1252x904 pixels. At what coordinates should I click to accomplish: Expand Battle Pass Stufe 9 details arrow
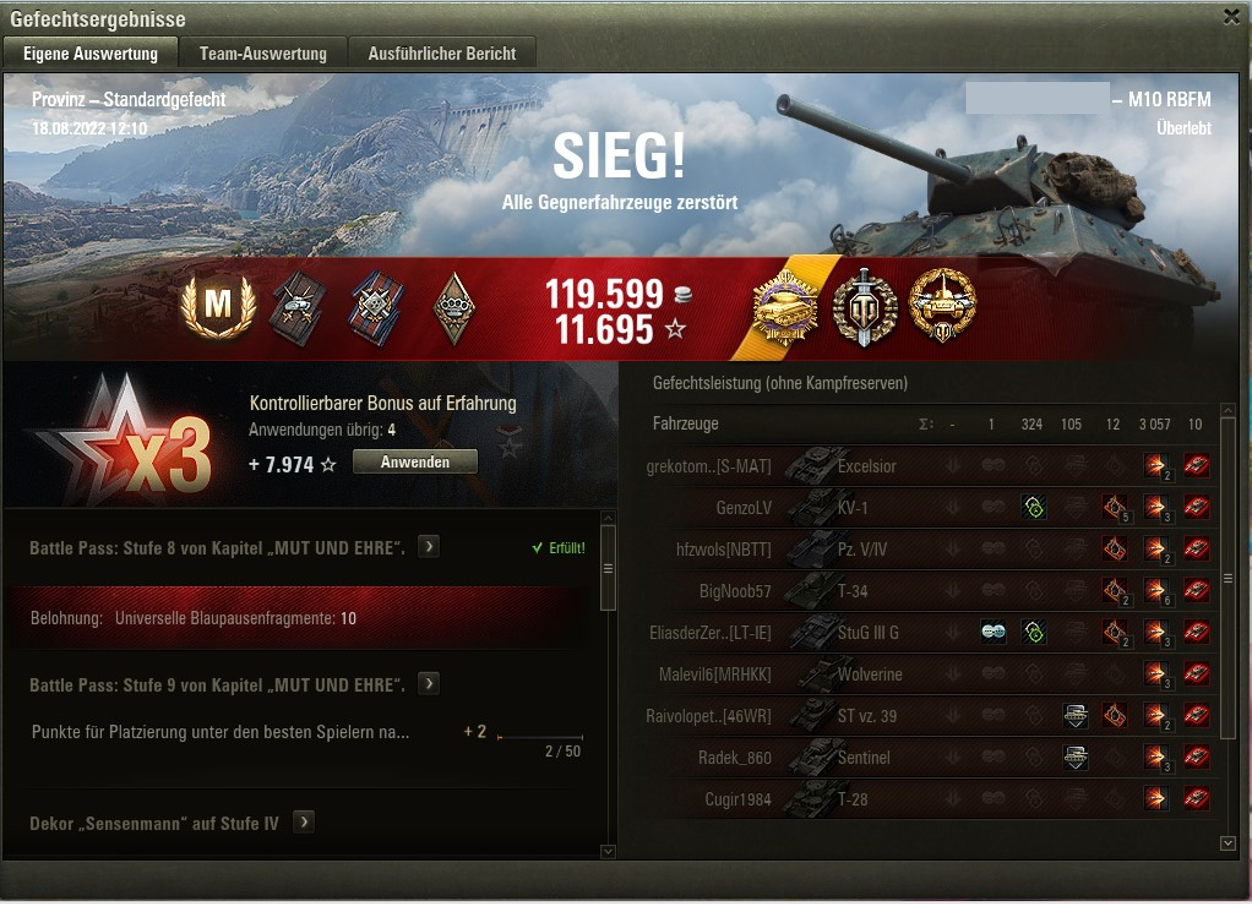tap(428, 684)
